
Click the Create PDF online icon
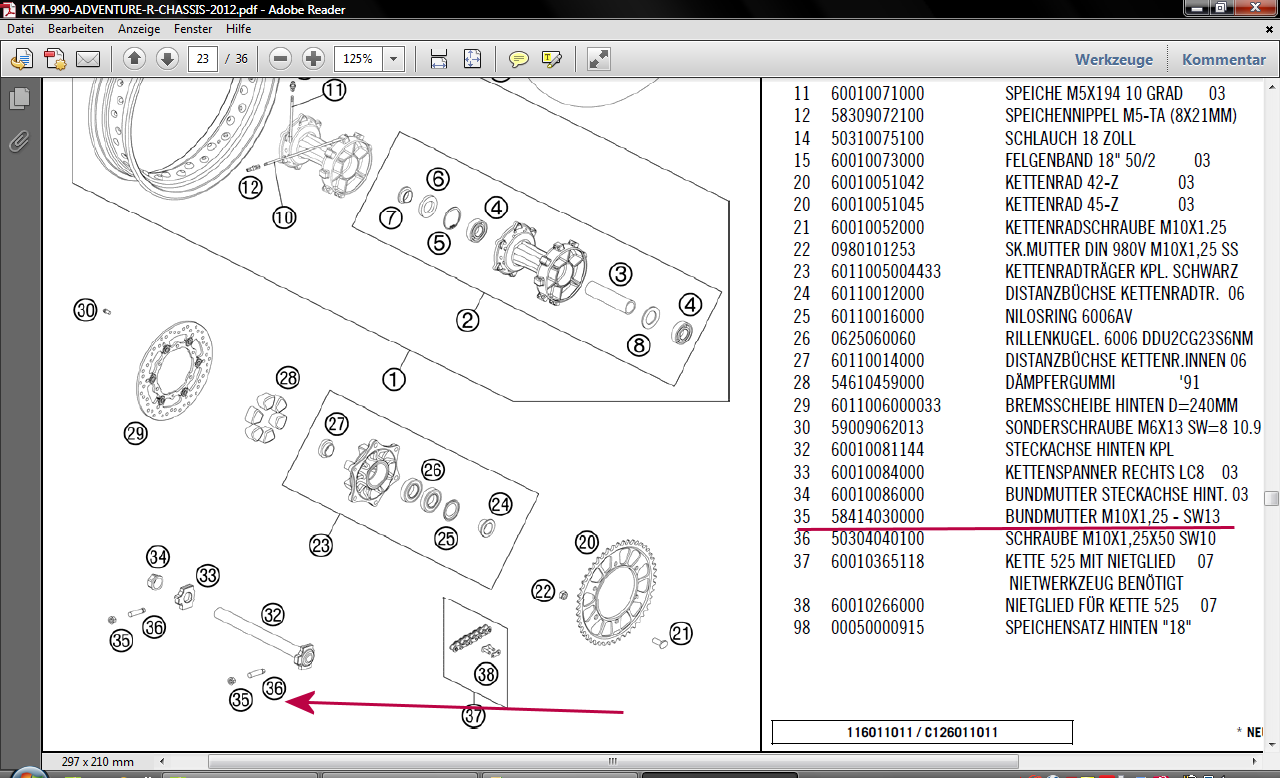[54, 59]
